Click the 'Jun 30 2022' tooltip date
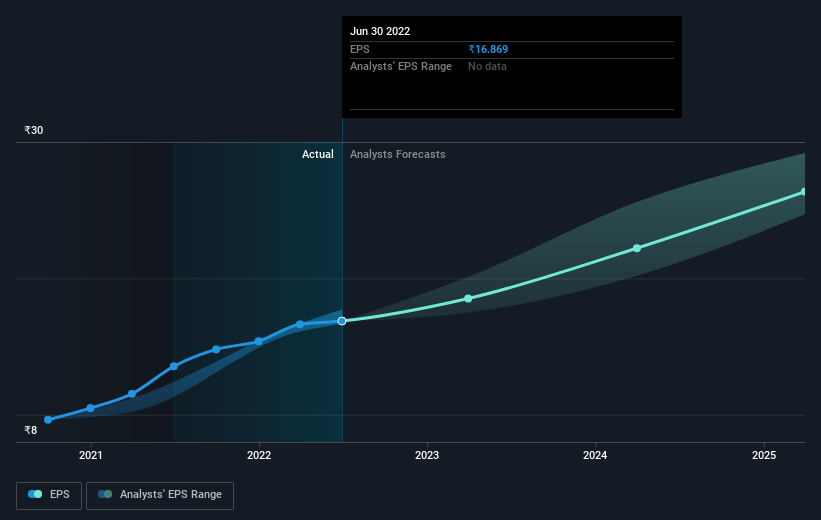The height and width of the screenshot is (520, 821). pyautogui.click(x=380, y=31)
